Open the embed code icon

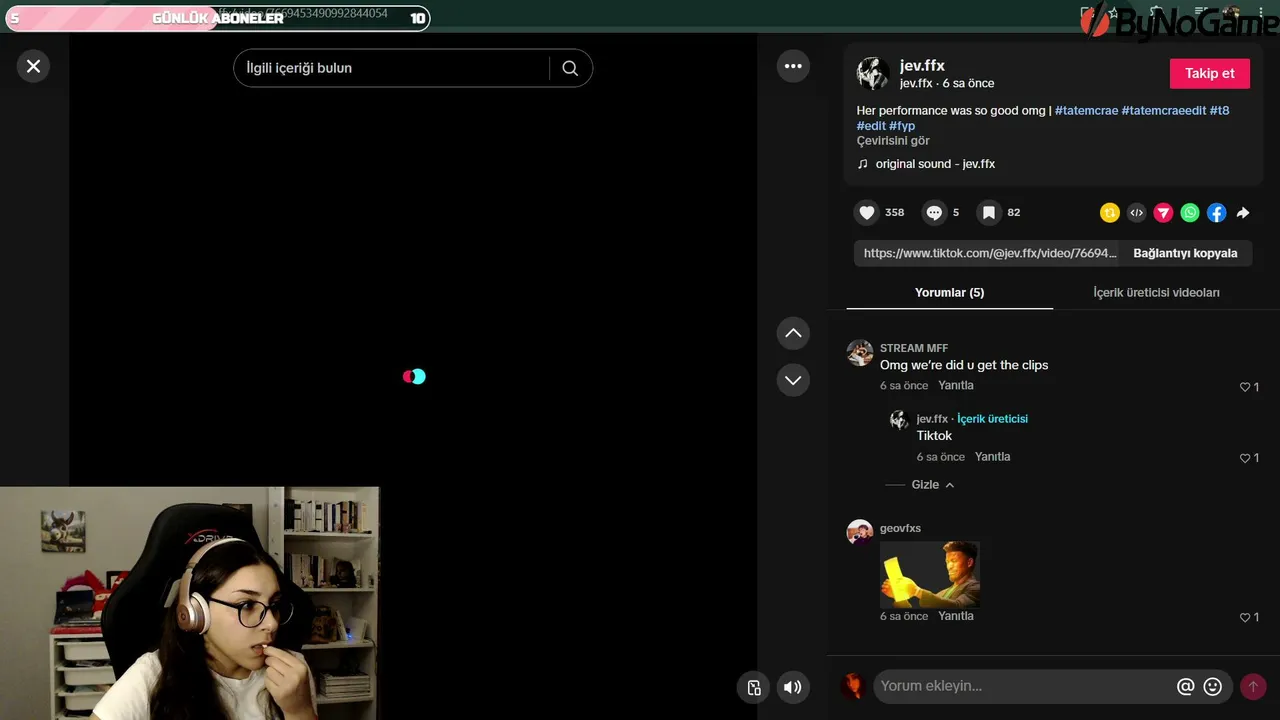tap(1136, 212)
